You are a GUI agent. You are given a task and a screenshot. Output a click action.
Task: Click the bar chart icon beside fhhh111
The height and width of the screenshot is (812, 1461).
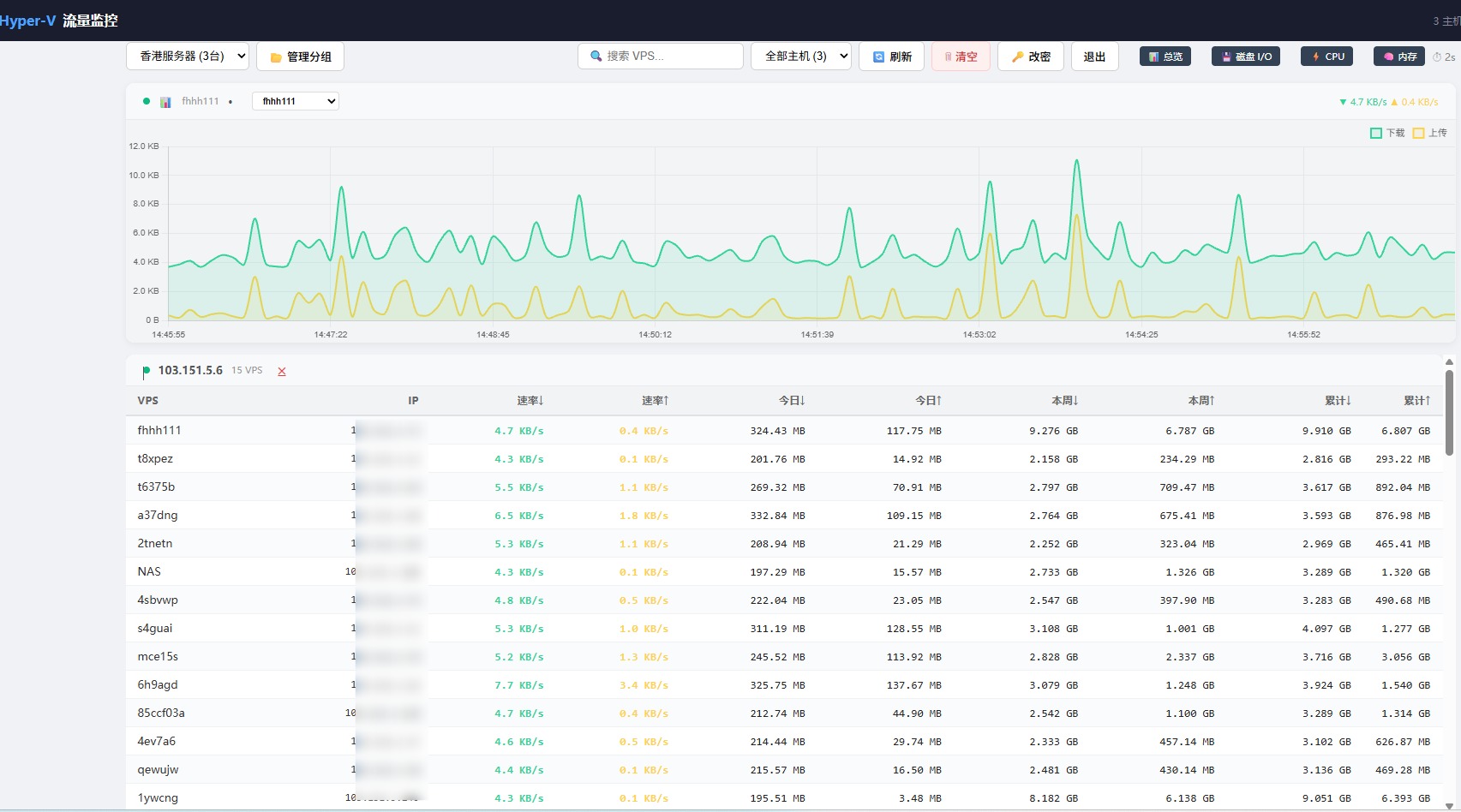pyautogui.click(x=165, y=102)
